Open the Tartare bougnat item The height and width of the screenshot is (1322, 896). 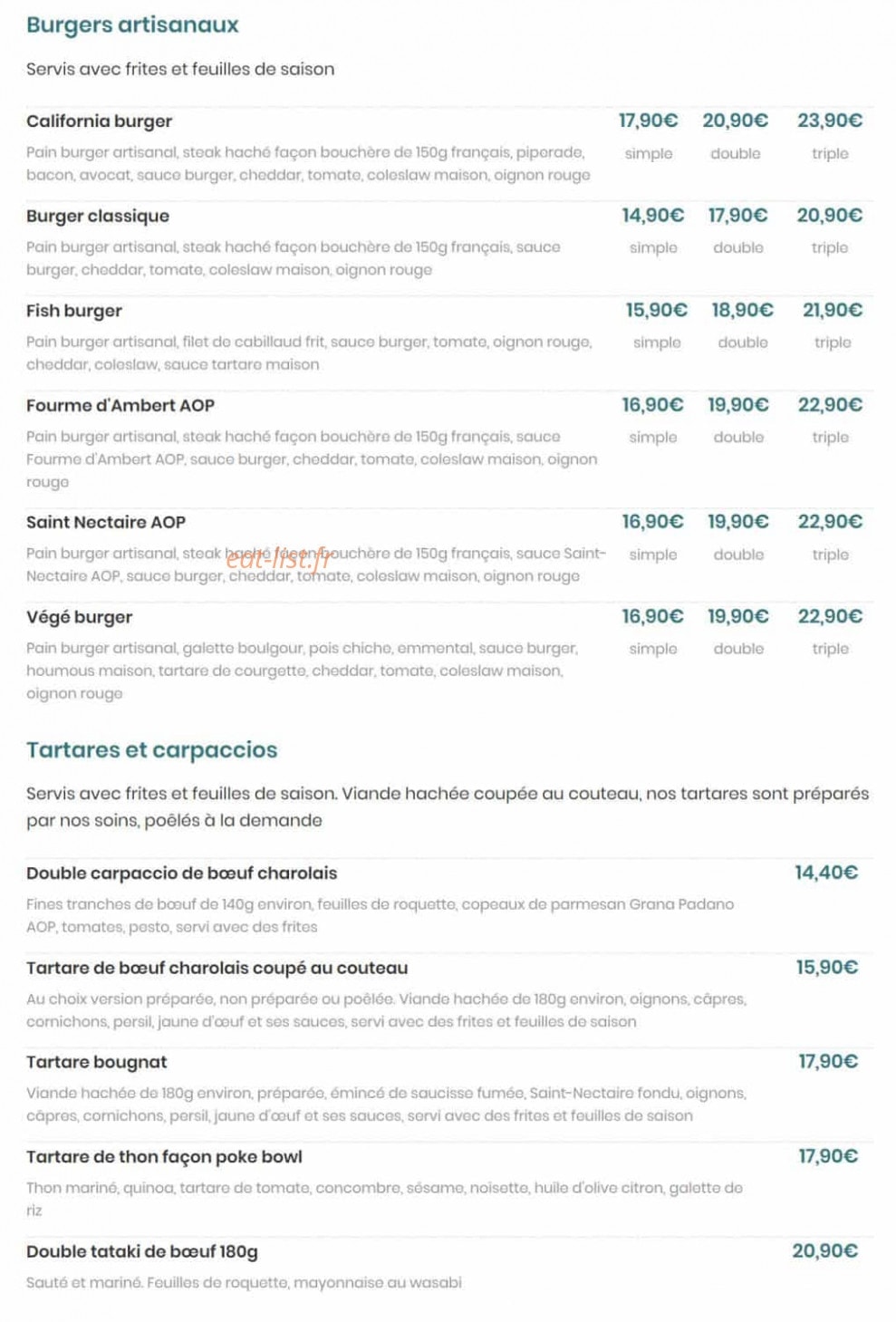[x=97, y=1062]
